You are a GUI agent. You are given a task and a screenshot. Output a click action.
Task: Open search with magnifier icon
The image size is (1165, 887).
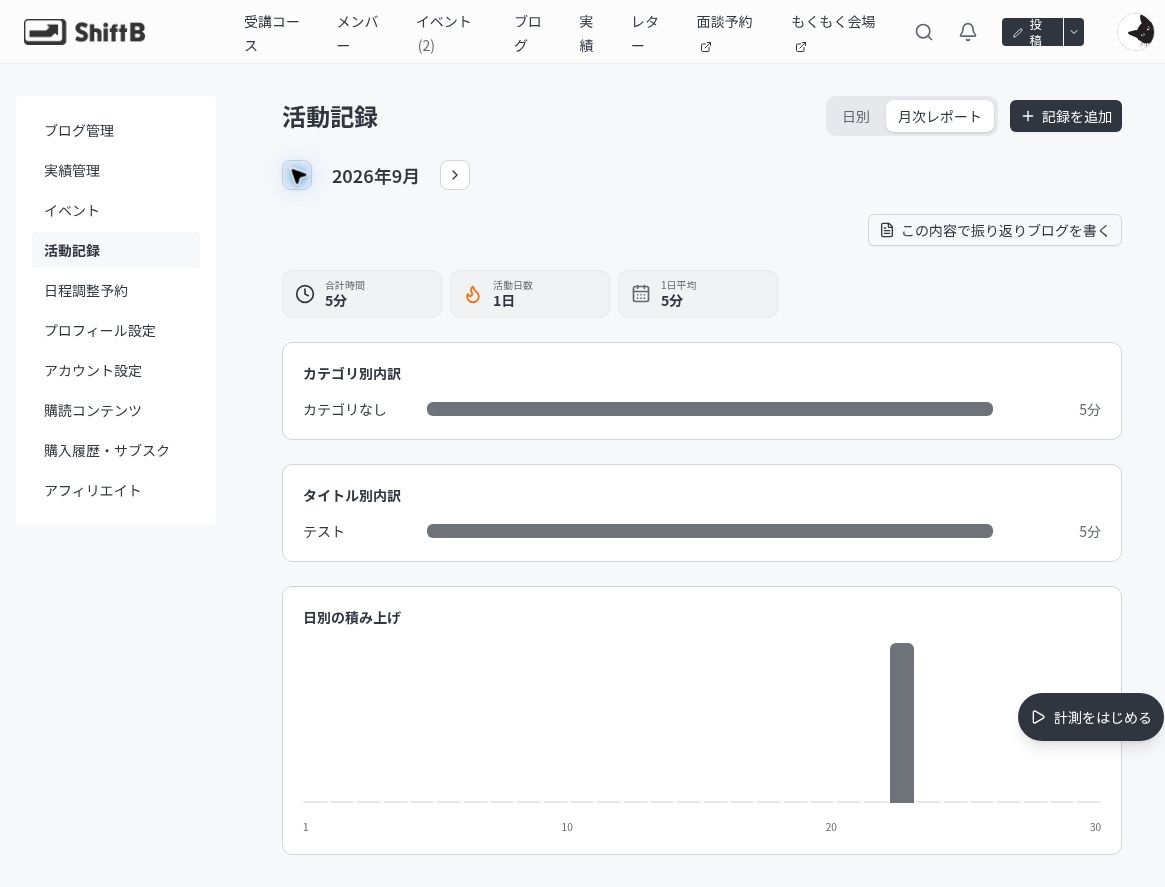tap(924, 32)
